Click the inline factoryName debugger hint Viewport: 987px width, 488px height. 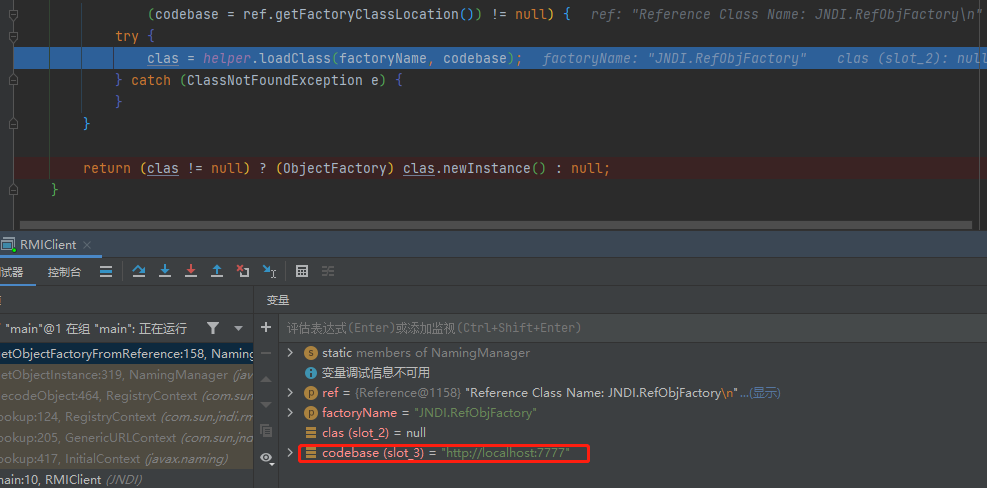point(675,59)
